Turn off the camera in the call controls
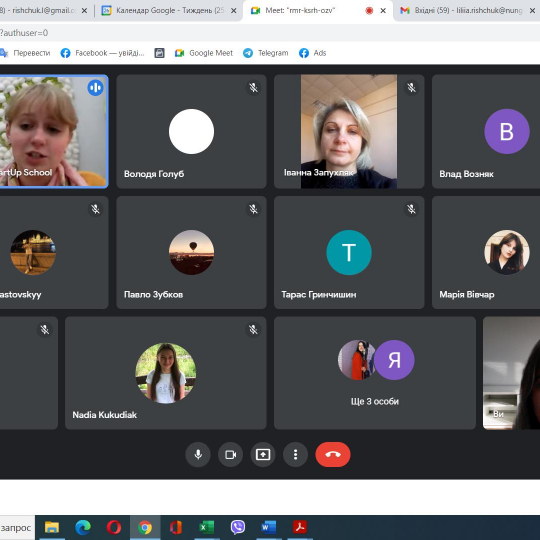This screenshot has width=540, height=540. coord(230,455)
